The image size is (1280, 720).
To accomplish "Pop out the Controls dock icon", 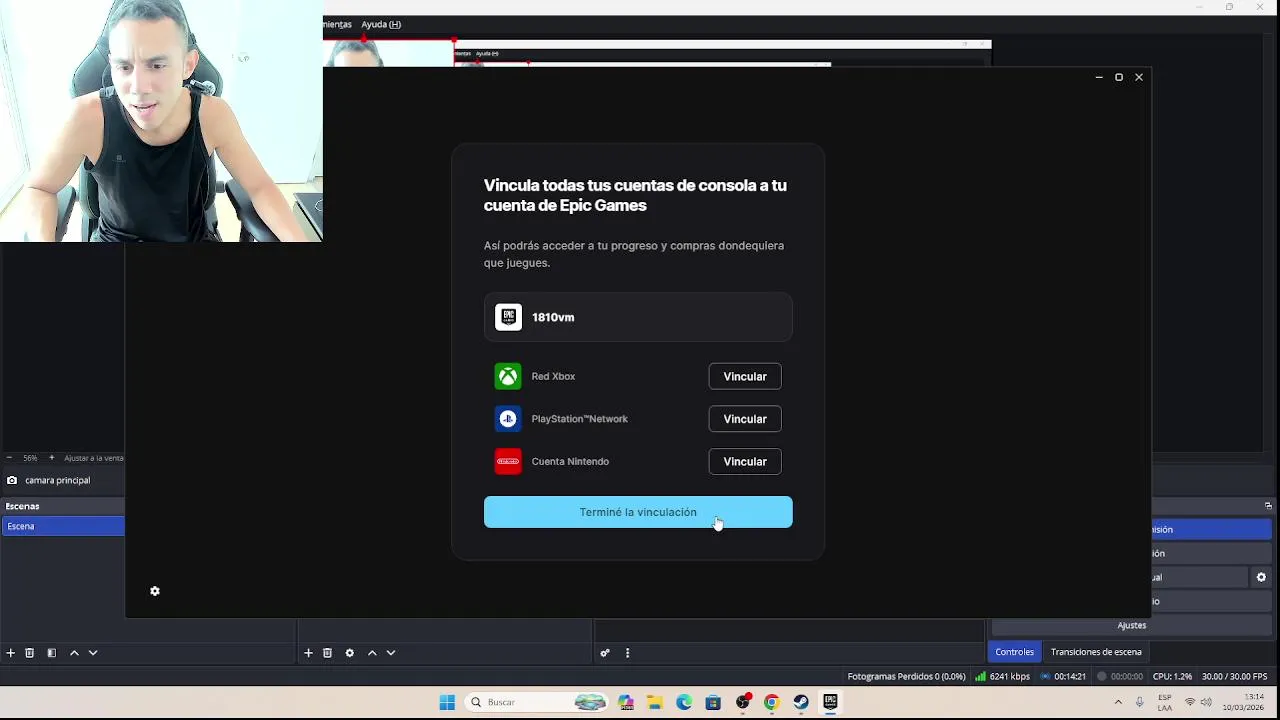I will pyautogui.click(x=1268, y=506).
